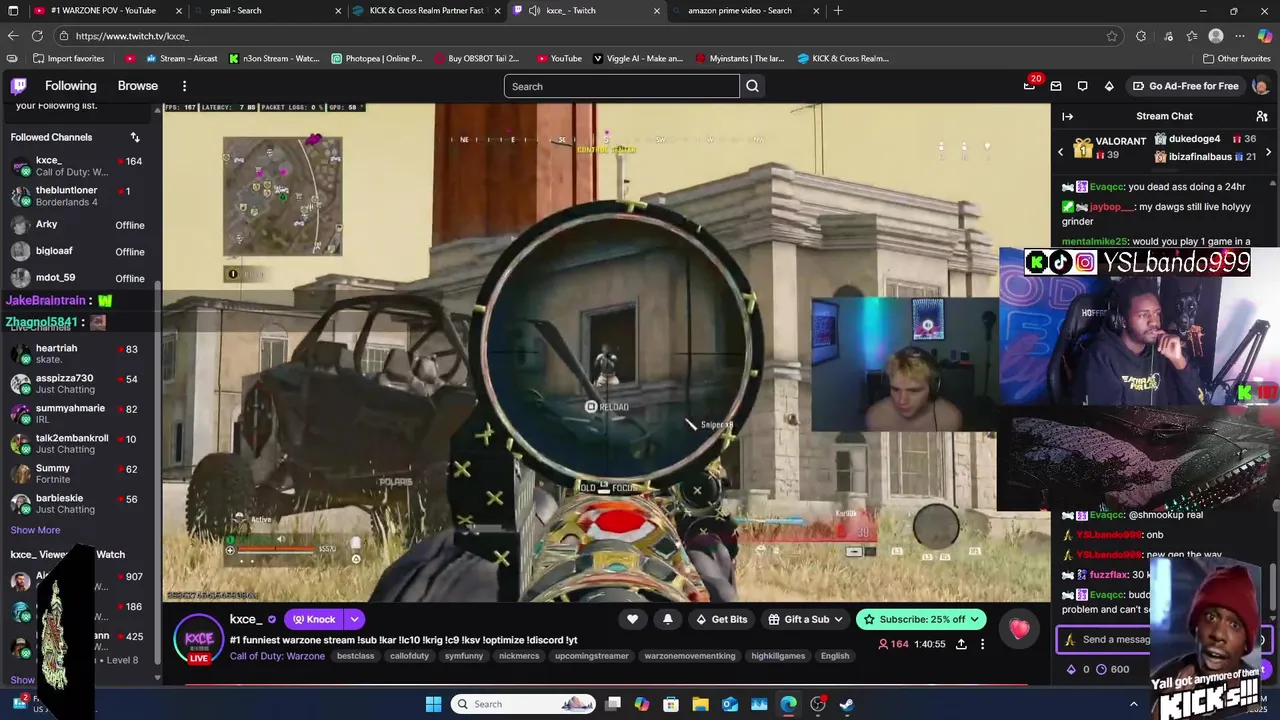
Task: Click the upcomingstreamer tag
Action: point(591,656)
